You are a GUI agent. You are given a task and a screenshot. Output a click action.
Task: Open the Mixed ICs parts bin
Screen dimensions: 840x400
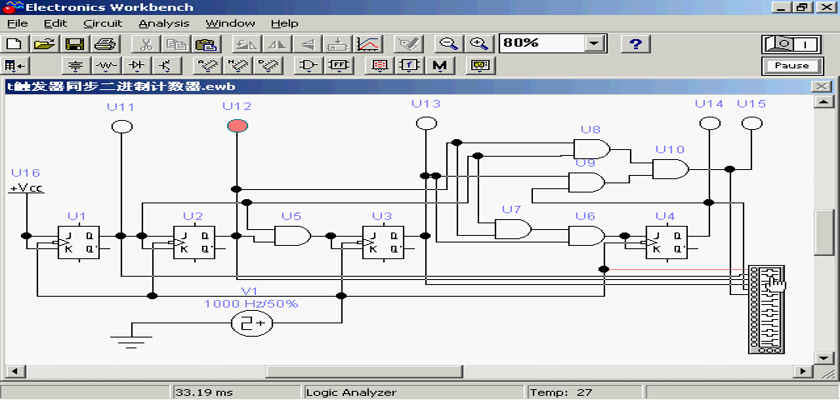237,66
